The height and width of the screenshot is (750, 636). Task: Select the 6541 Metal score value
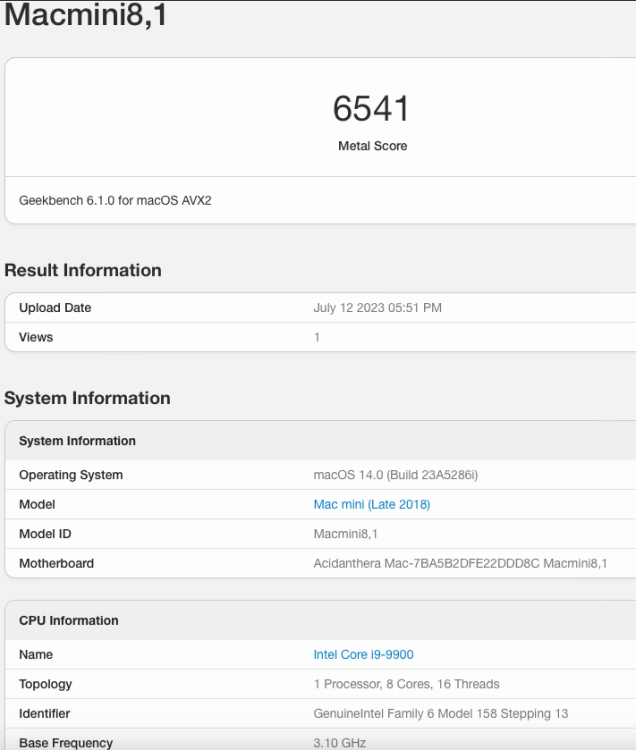(372, 109)
